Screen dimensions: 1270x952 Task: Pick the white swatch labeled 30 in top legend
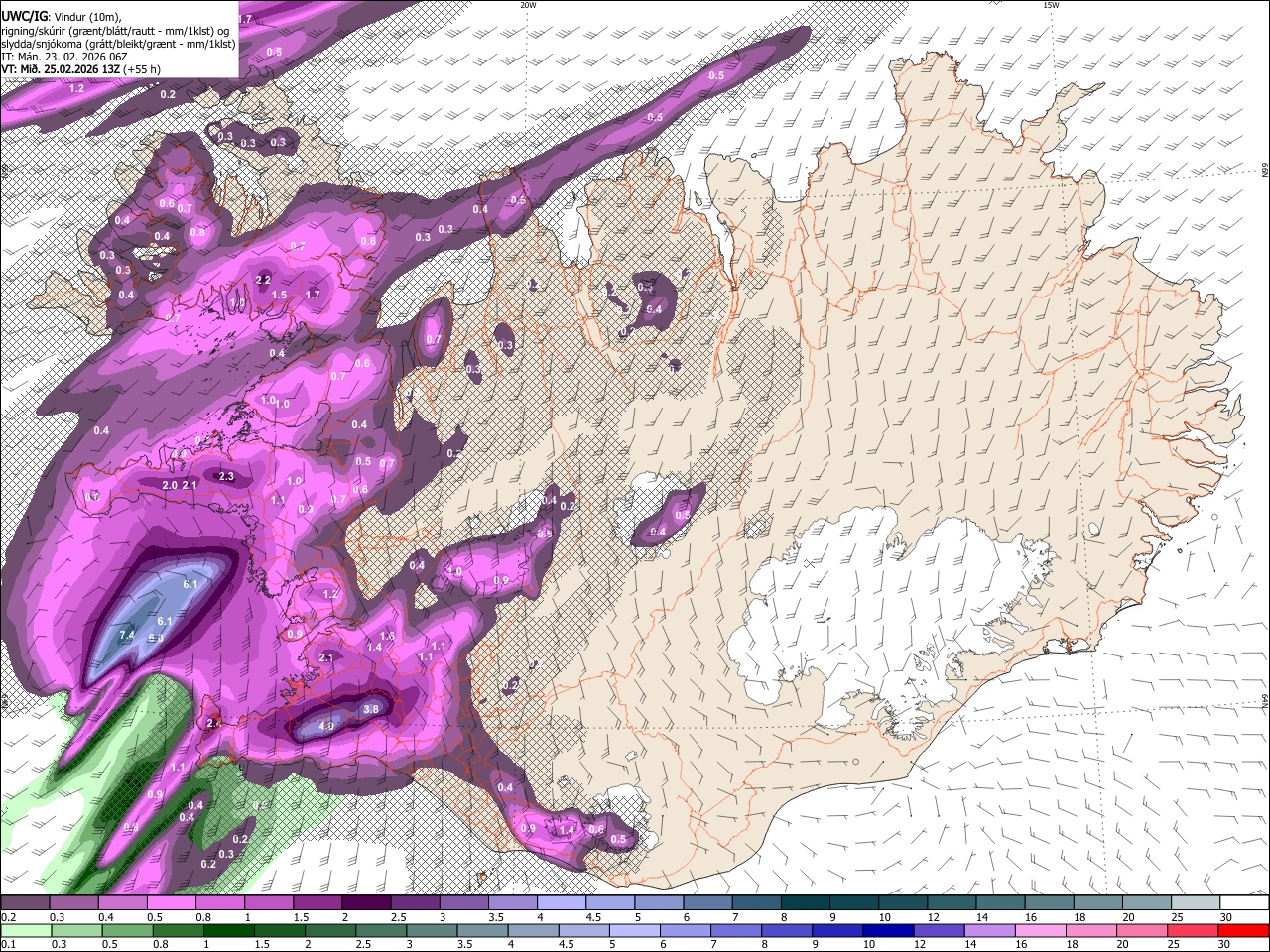pyautogui.click(x=1244, y=902)
